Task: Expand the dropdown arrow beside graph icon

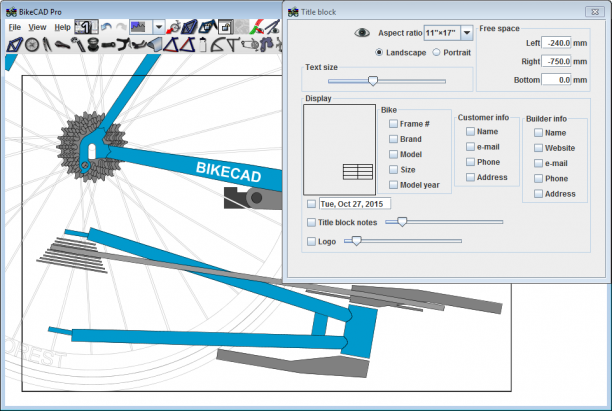Action: click(159, 27)
